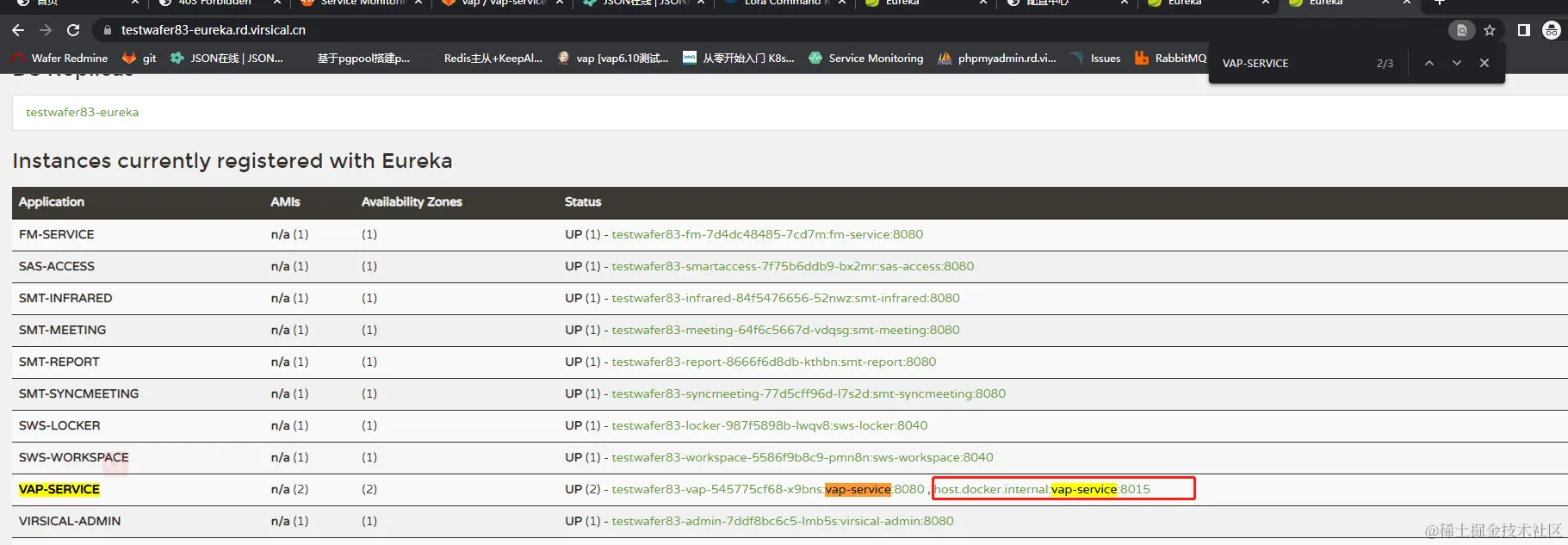The image size is (1568, 545).
Task: Click the address bar URL field
Action: (214, 30)
